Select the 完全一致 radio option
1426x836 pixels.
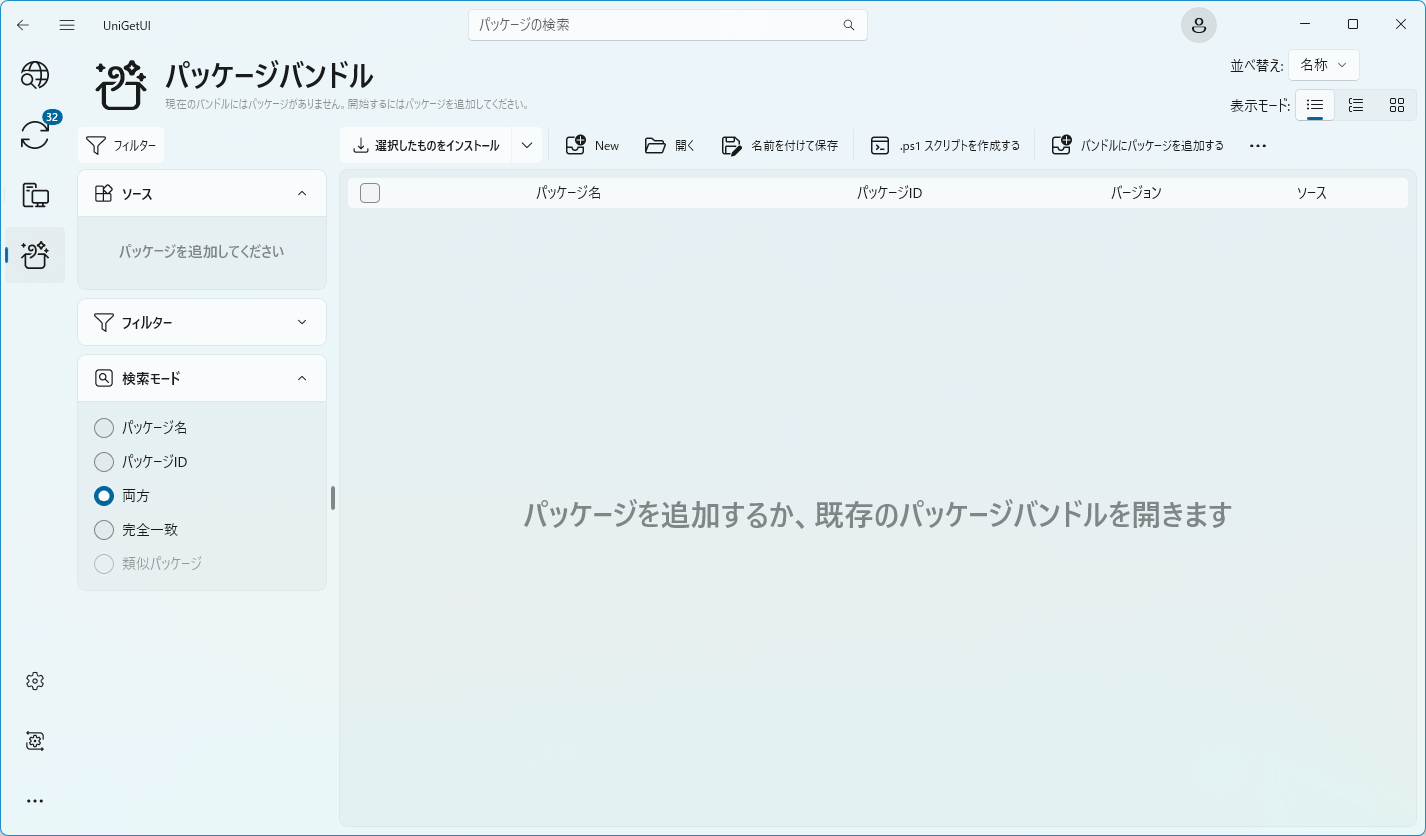coord(104,530)
